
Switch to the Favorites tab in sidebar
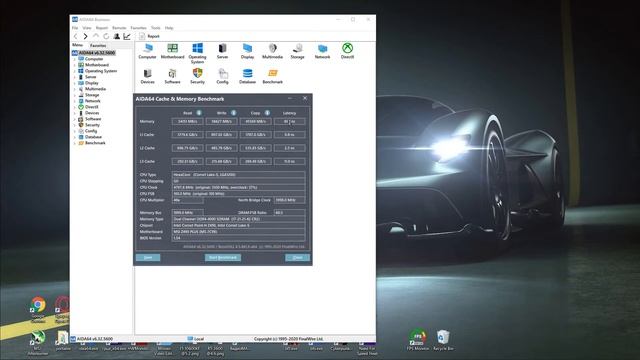pos(98,45)
